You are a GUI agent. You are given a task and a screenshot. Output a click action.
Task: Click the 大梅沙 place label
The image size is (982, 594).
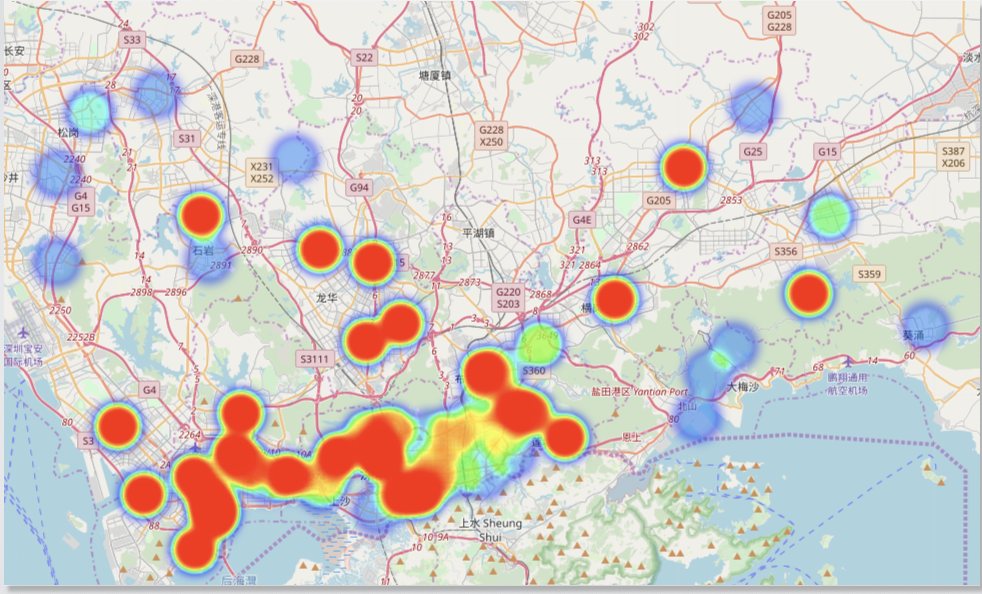tap(742, 387)
